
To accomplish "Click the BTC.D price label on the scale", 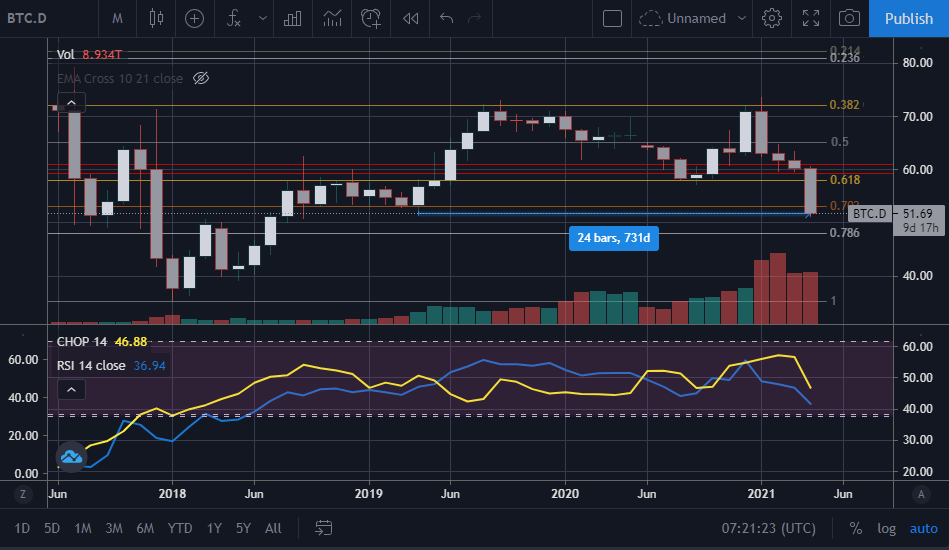I will pyautogui.click(x=870, y=214).
